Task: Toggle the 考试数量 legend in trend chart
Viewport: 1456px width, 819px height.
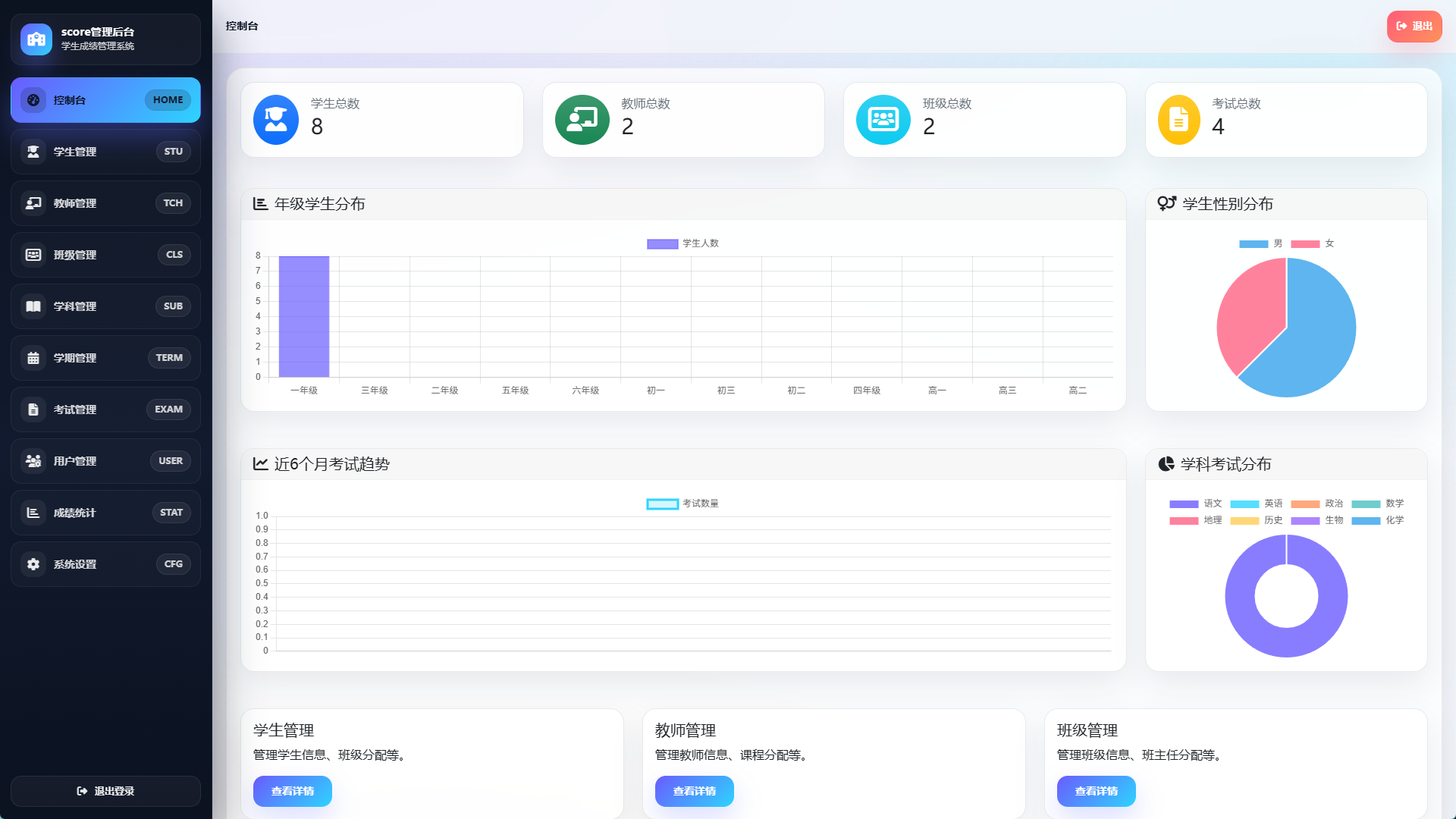Action: [x=682, y=504]
